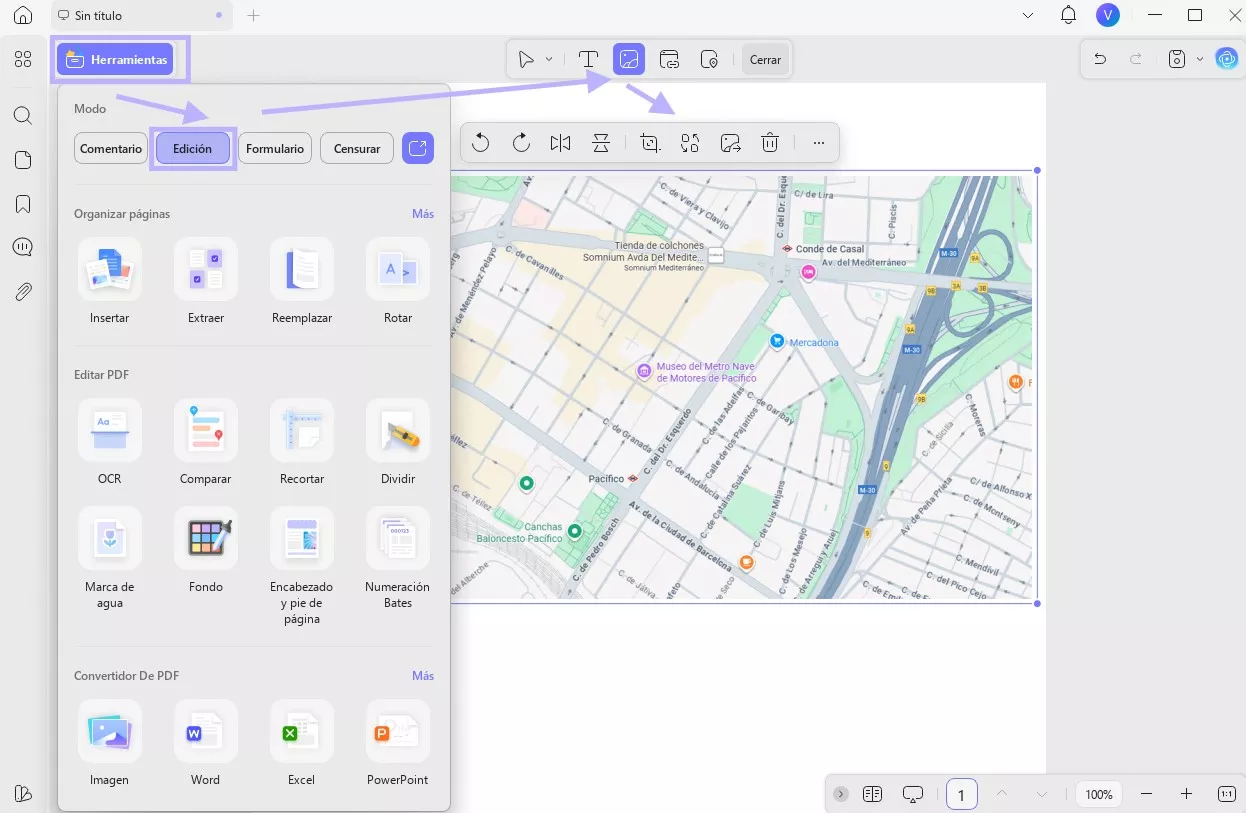Viewport: 1246px width, 813px height.
Task: Open the Fondo background tool
Action: point(205,551)
